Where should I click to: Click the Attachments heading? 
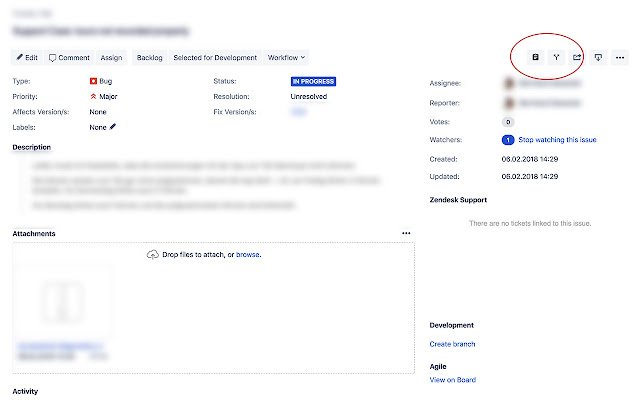(x=33, y=233)
